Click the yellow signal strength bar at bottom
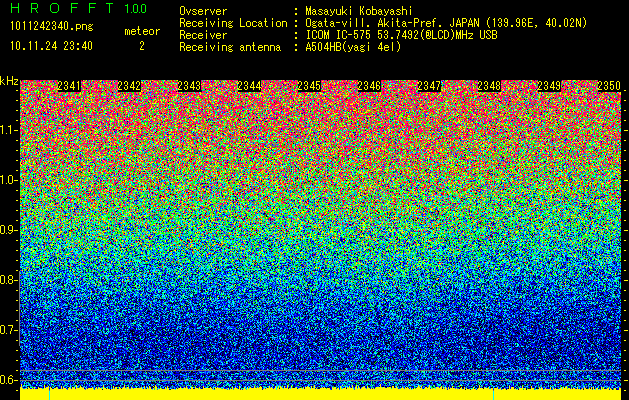The height and width of the screenshot is (400, 629). [x=321, y=394]
